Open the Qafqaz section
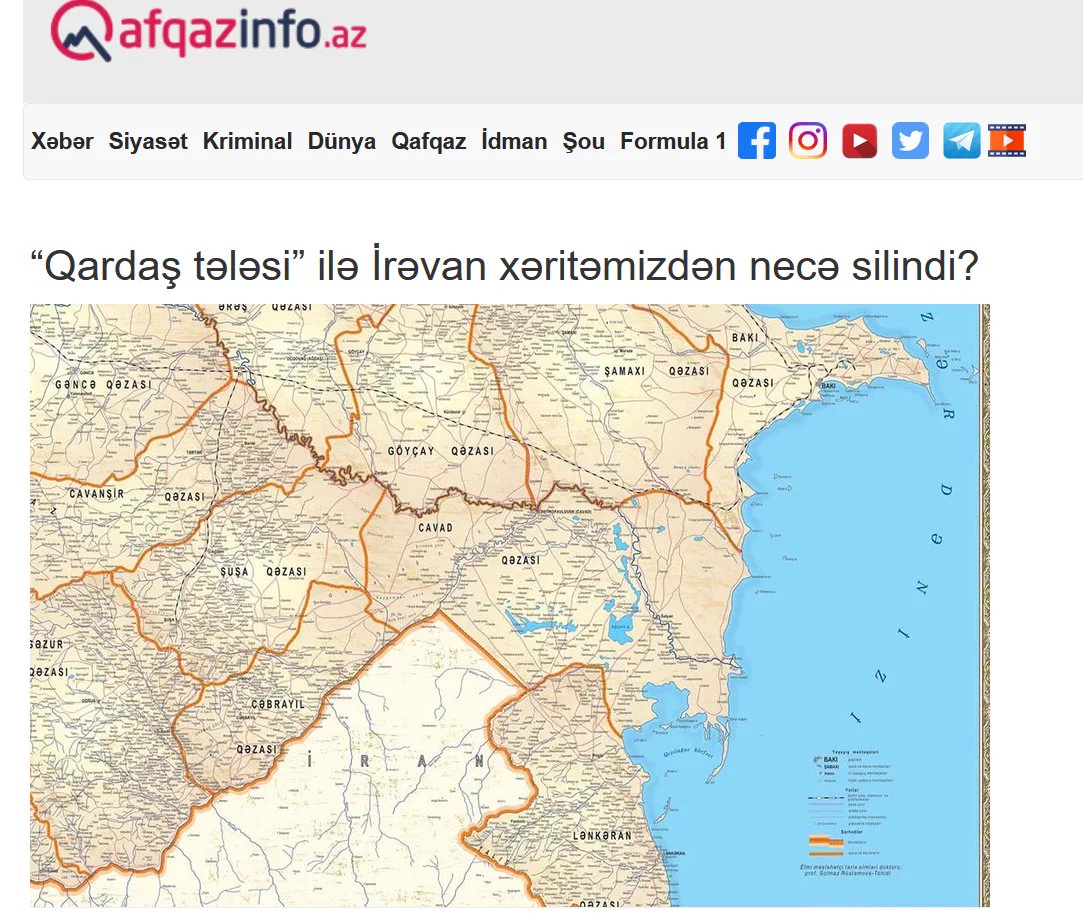1083x921 pixels. coord(428,141)
